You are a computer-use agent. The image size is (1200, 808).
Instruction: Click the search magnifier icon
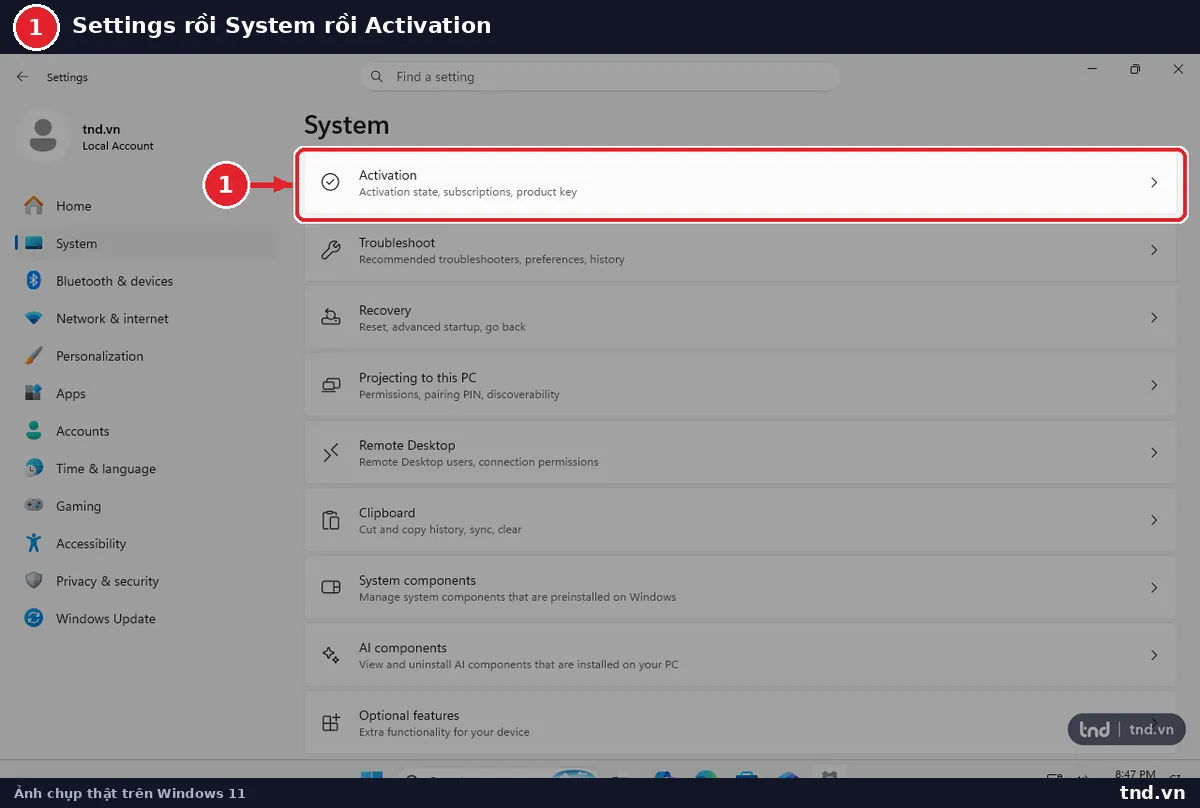(x=376, y=76)
